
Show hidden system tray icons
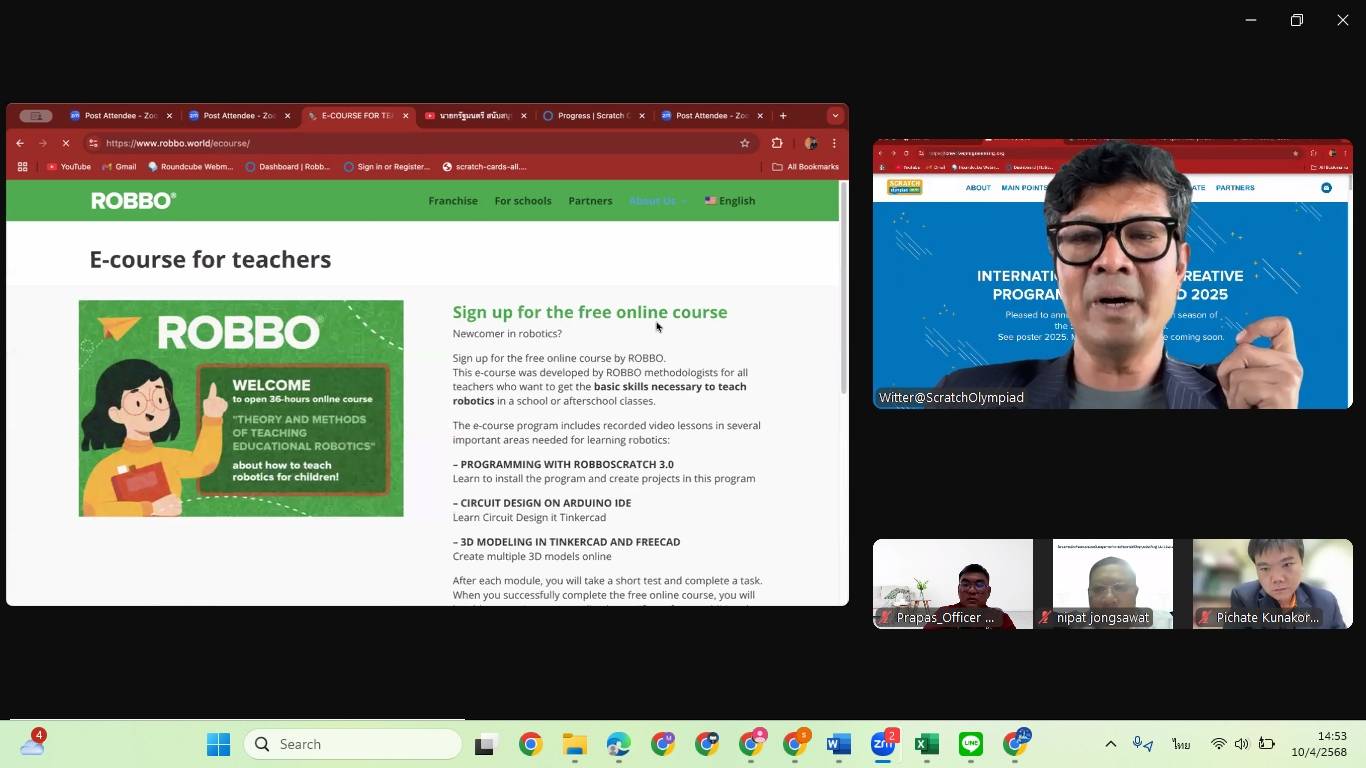tap(1110, 744)
